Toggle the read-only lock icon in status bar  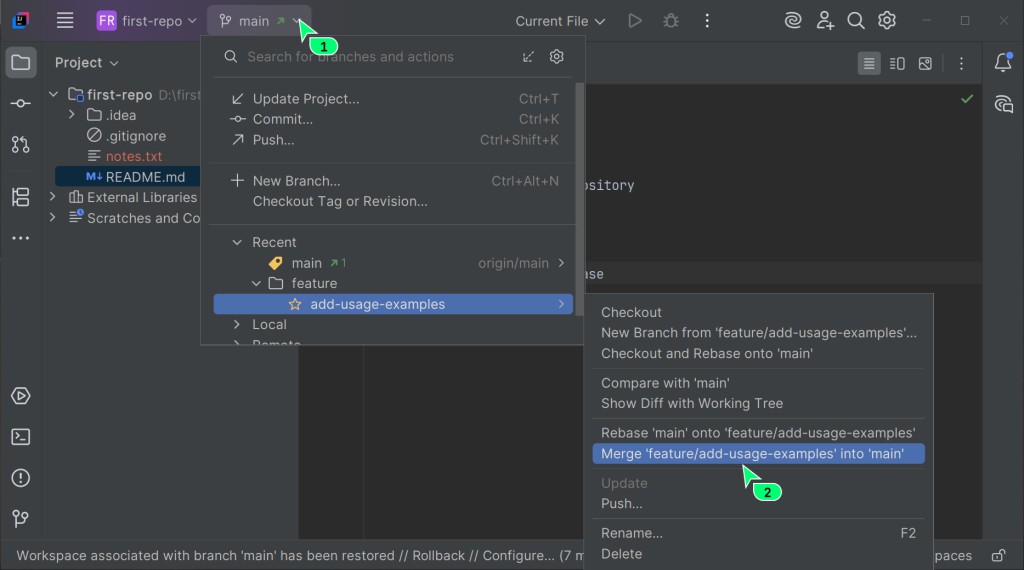click(x=999, y=556)
